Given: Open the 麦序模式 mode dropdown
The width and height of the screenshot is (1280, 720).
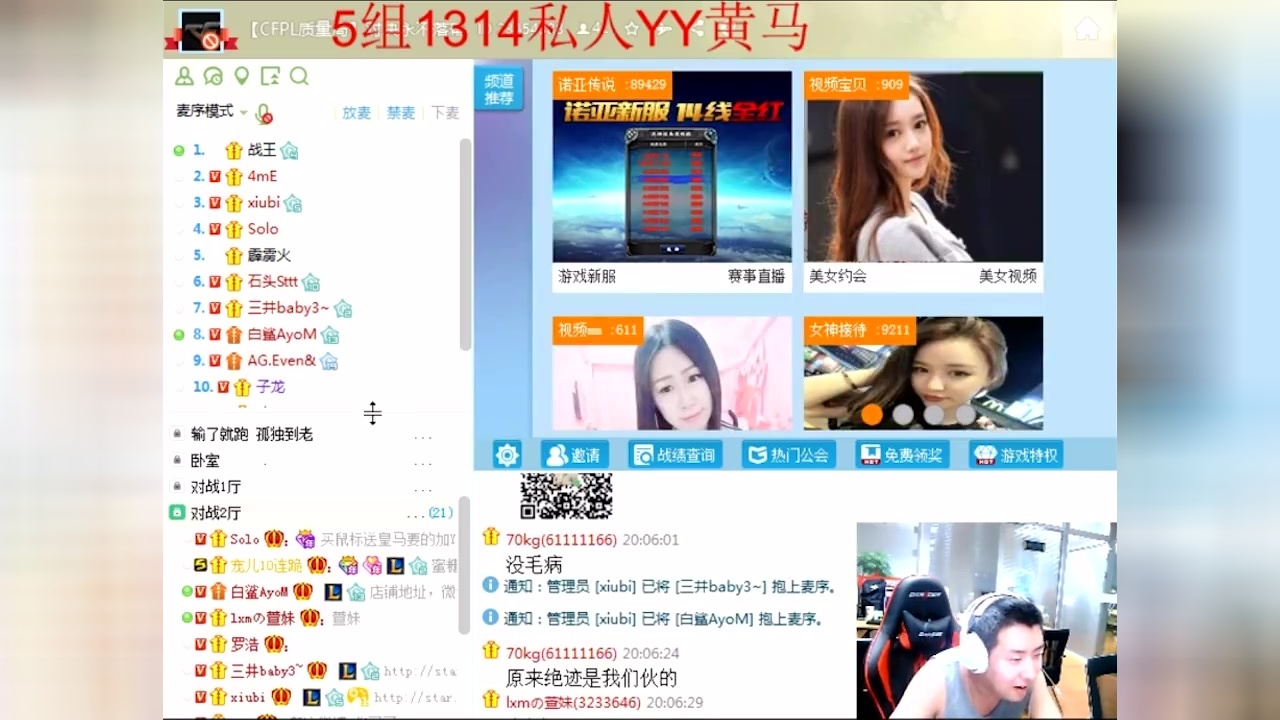Looking at the screenshot, I should tap(212, 112).
